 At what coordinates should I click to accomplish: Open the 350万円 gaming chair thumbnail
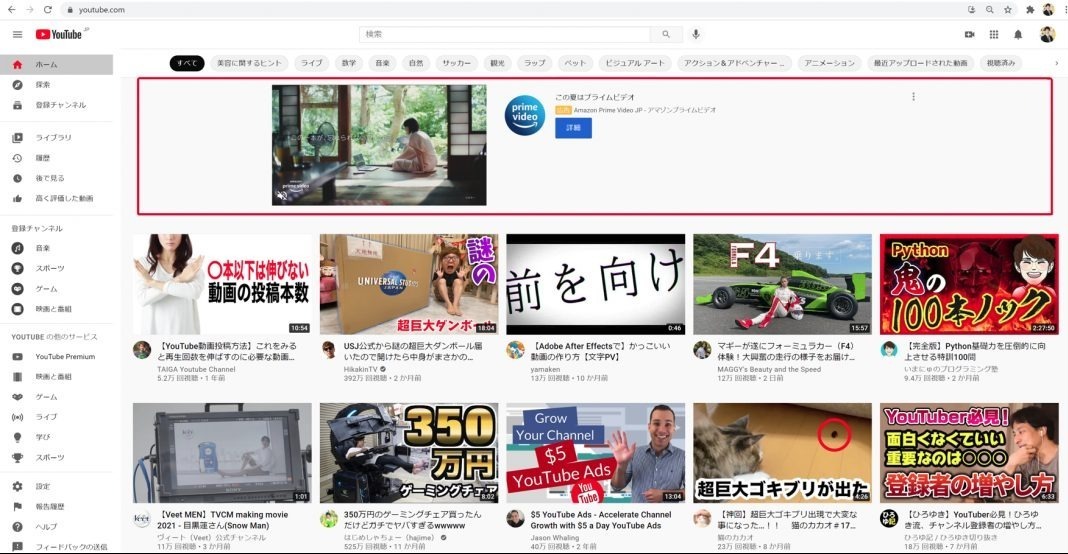coord(409,453)
